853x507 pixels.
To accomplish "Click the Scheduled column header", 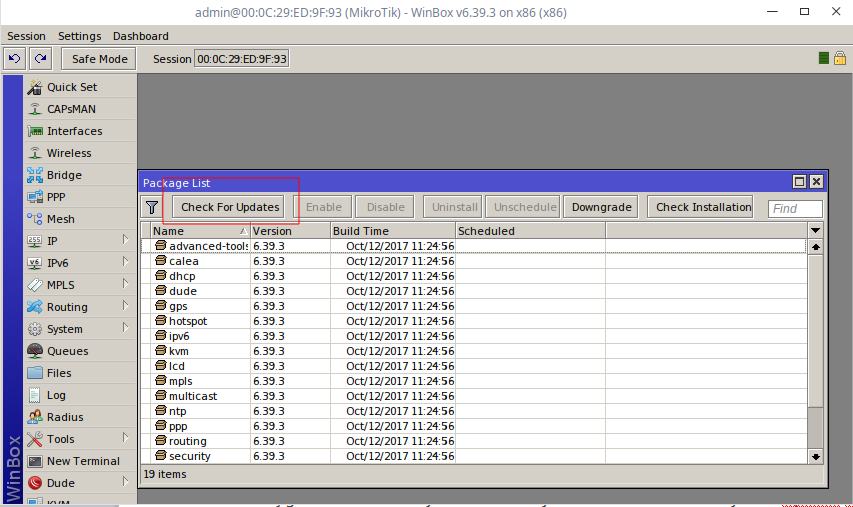I will (530, 231).
